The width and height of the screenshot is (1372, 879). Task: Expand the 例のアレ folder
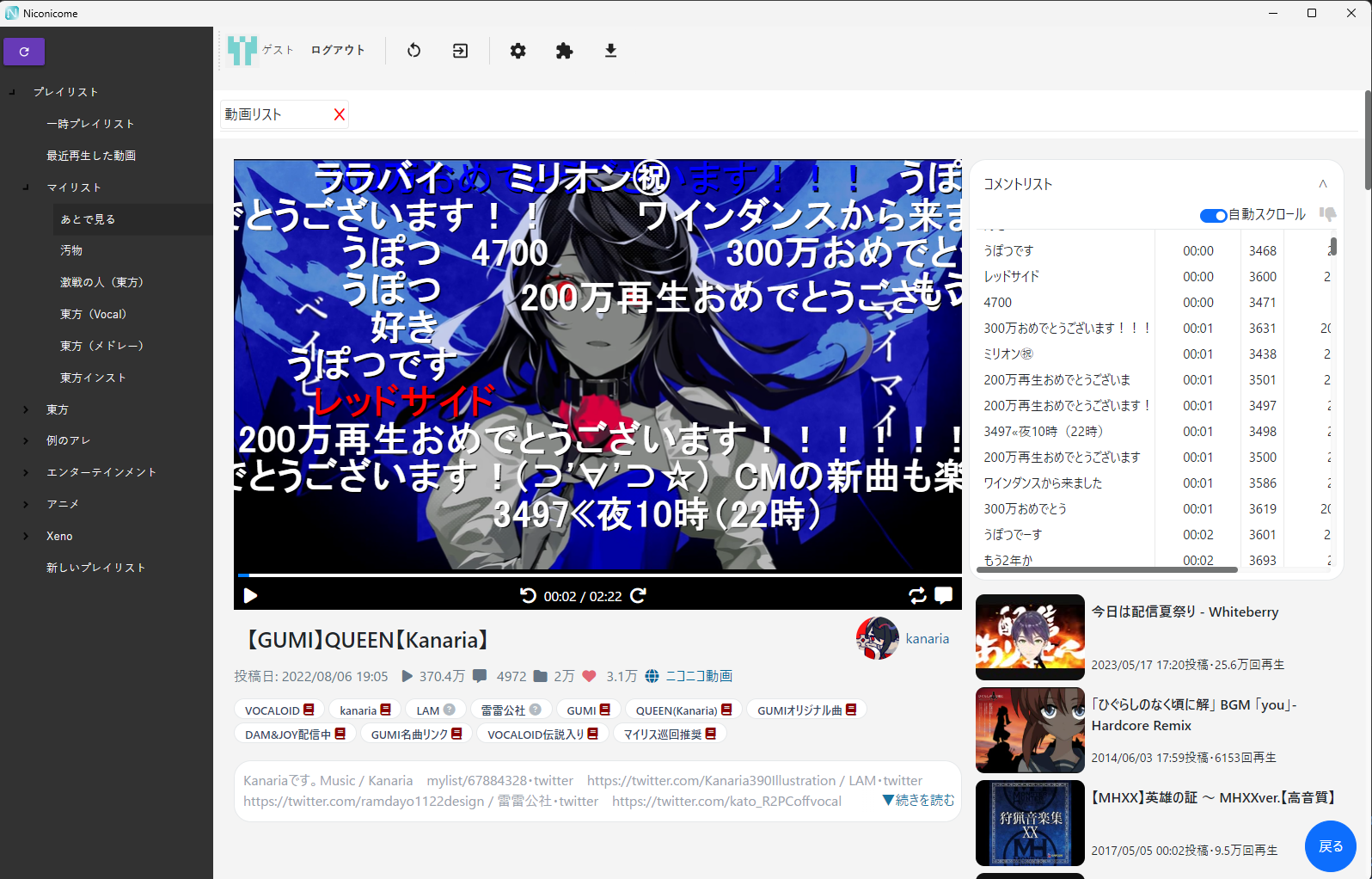(x=26, y=440)
